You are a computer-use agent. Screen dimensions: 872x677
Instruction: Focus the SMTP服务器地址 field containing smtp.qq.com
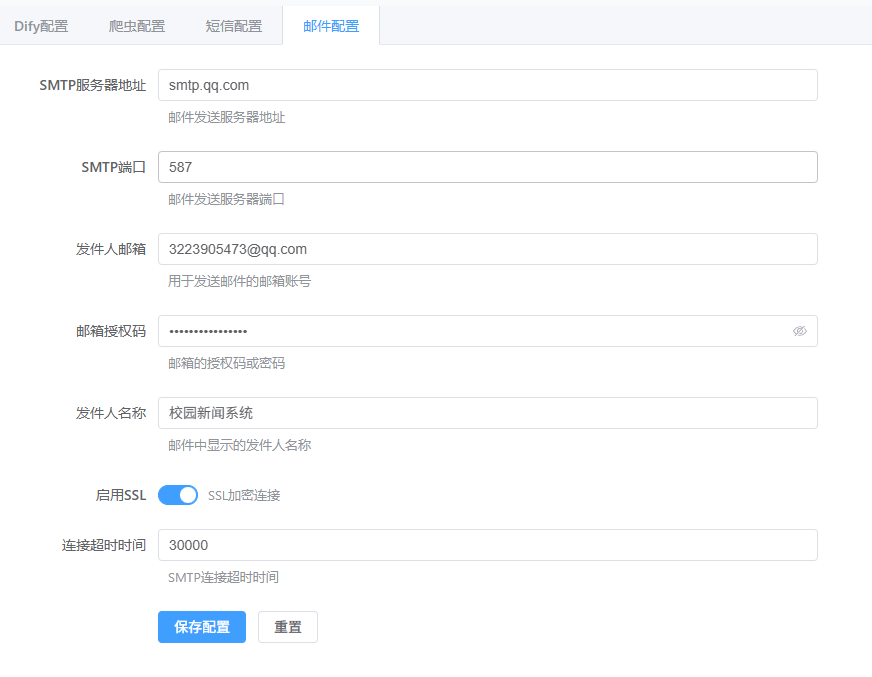point(487,85)
